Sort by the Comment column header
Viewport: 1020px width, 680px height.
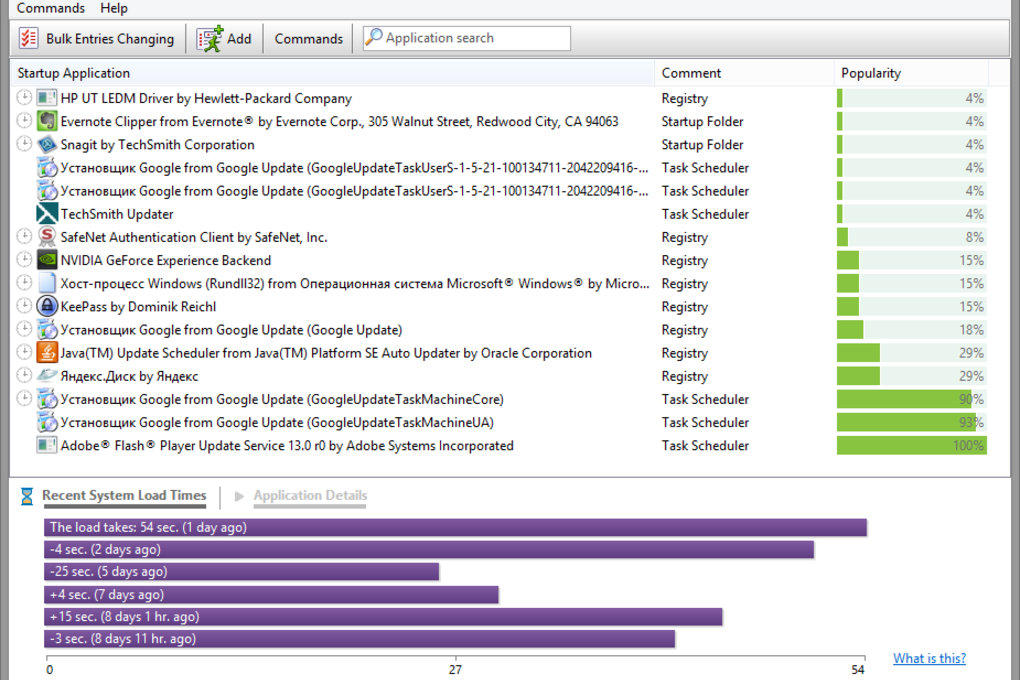[x=691, y=73]
